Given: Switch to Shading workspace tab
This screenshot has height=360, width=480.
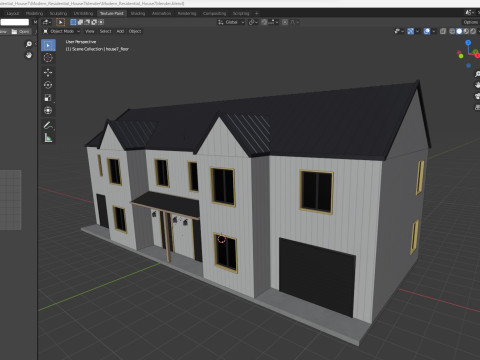Looking at the screenshot, I should coord(138,13).
